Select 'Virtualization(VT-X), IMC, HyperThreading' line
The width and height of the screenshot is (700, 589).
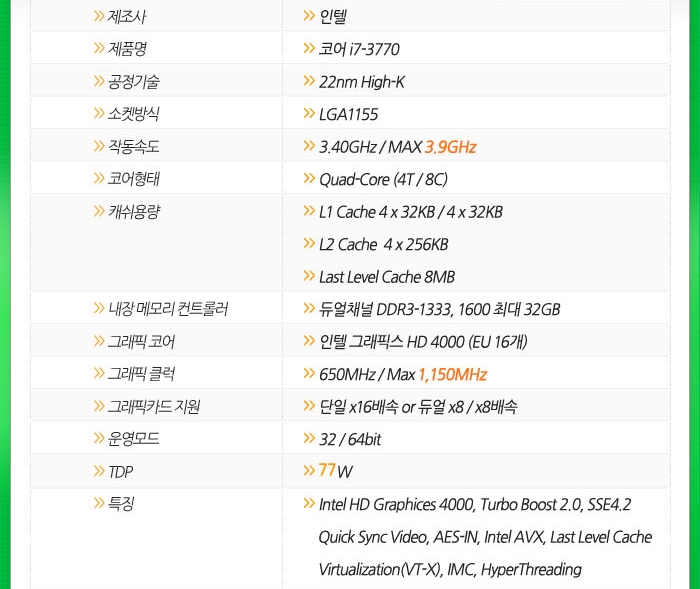coord(450,569)
